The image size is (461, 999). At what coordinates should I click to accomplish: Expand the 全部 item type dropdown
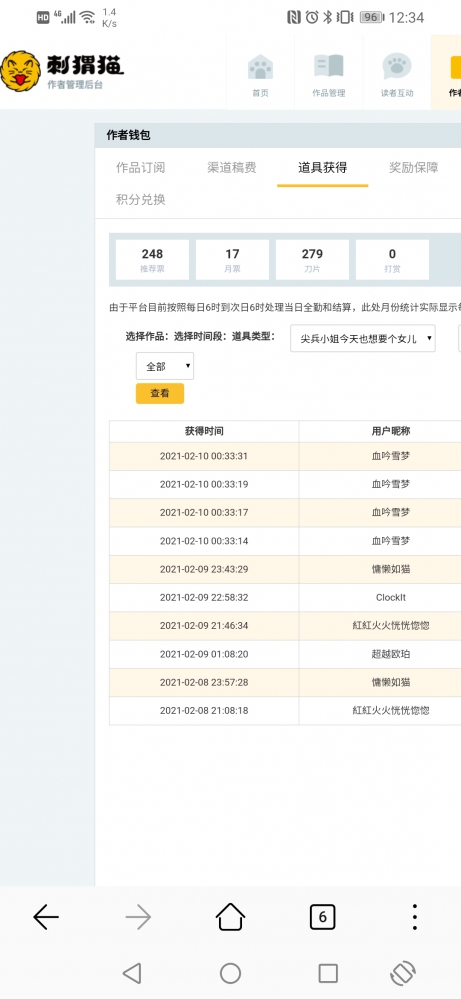pyautogui.click(x=165, y=366)
